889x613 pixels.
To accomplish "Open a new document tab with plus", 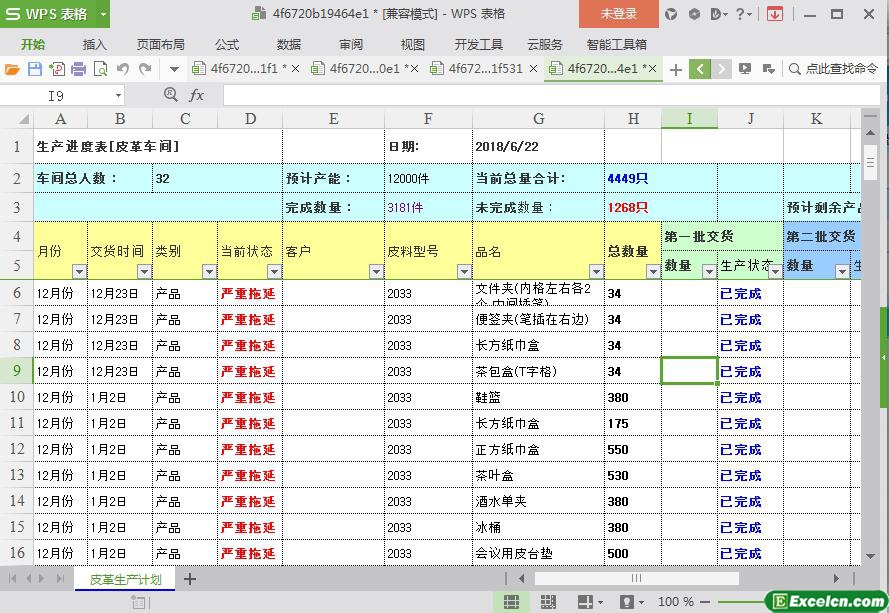I will (x=676, y=69).
